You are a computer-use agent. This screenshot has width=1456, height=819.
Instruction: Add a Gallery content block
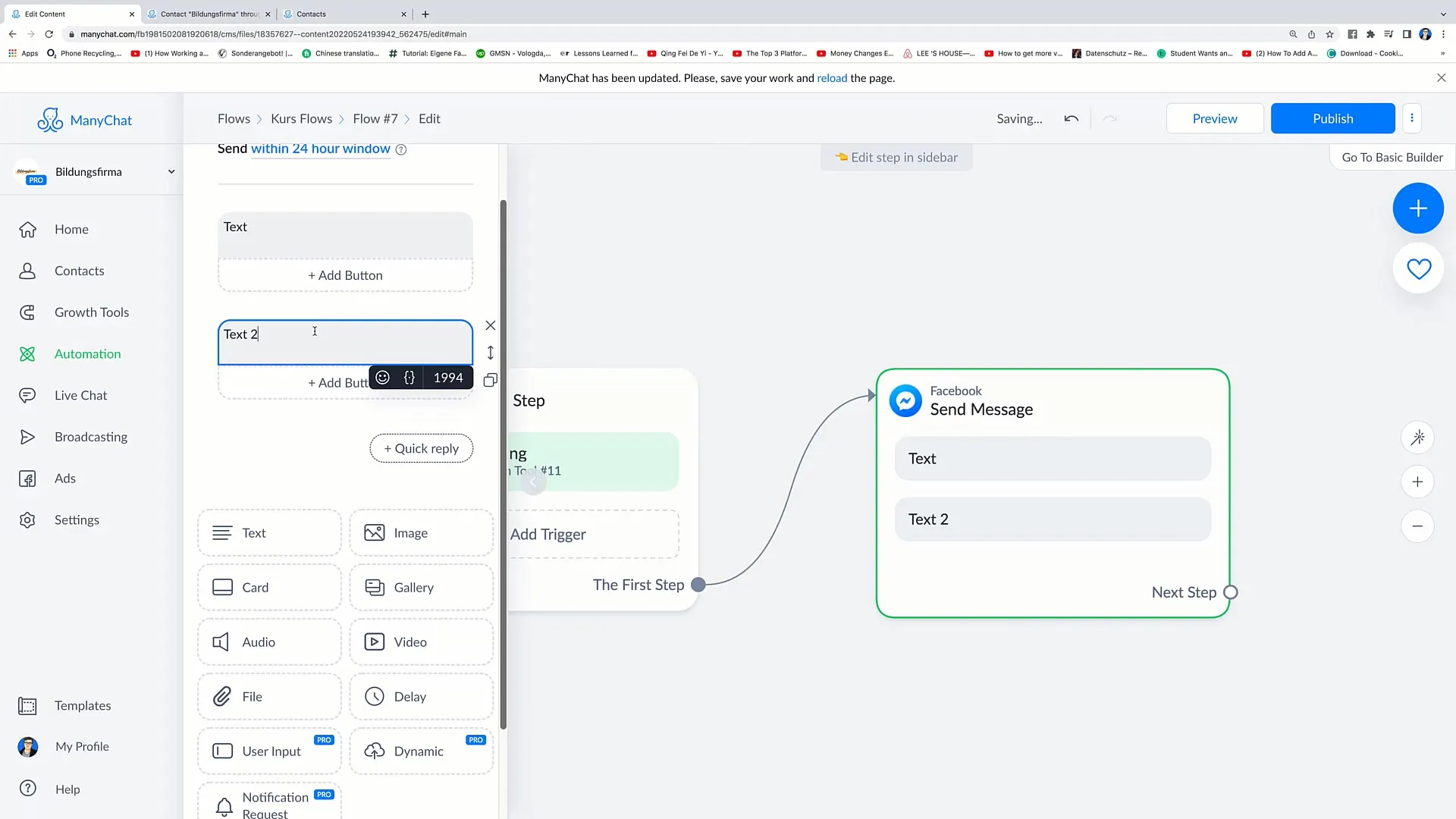422,588
